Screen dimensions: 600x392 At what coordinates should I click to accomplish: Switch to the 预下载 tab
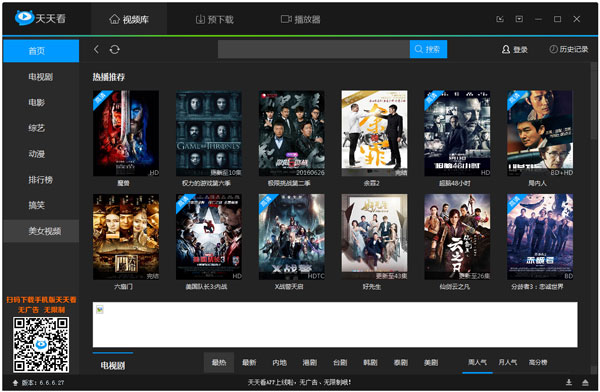tap(215, 19)
